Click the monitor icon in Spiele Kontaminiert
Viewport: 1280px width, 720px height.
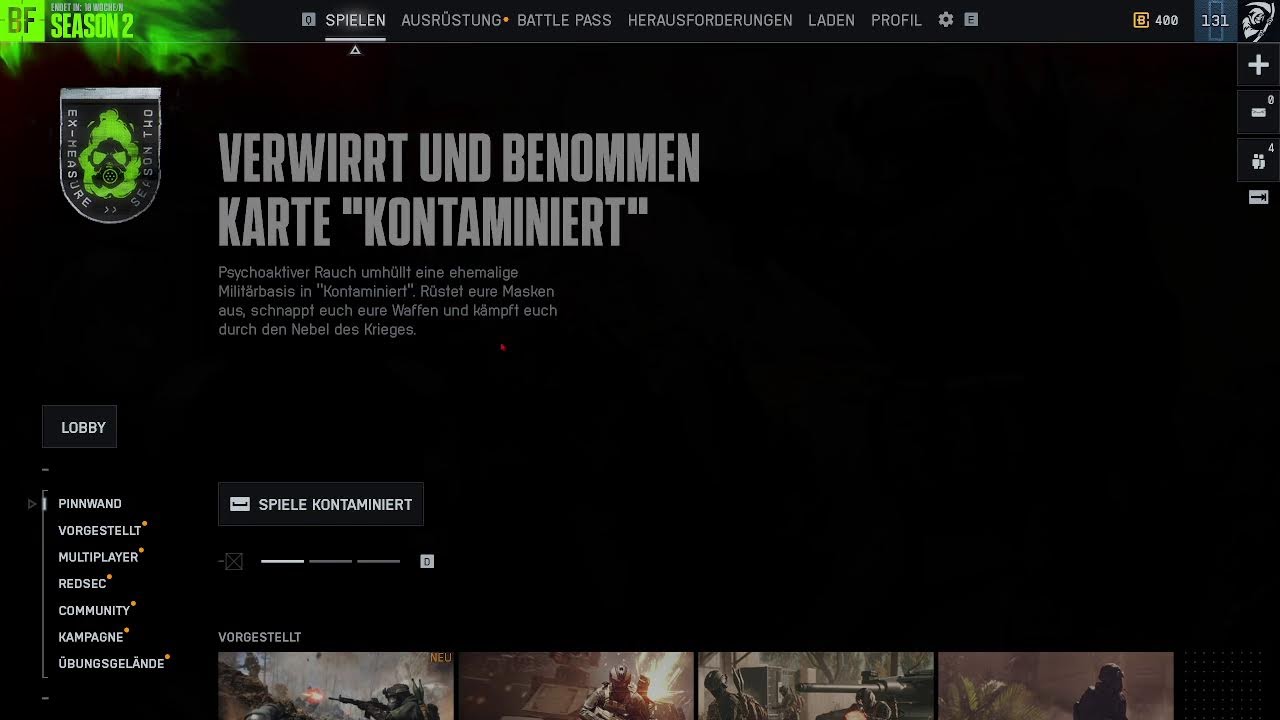pos(240,504)
